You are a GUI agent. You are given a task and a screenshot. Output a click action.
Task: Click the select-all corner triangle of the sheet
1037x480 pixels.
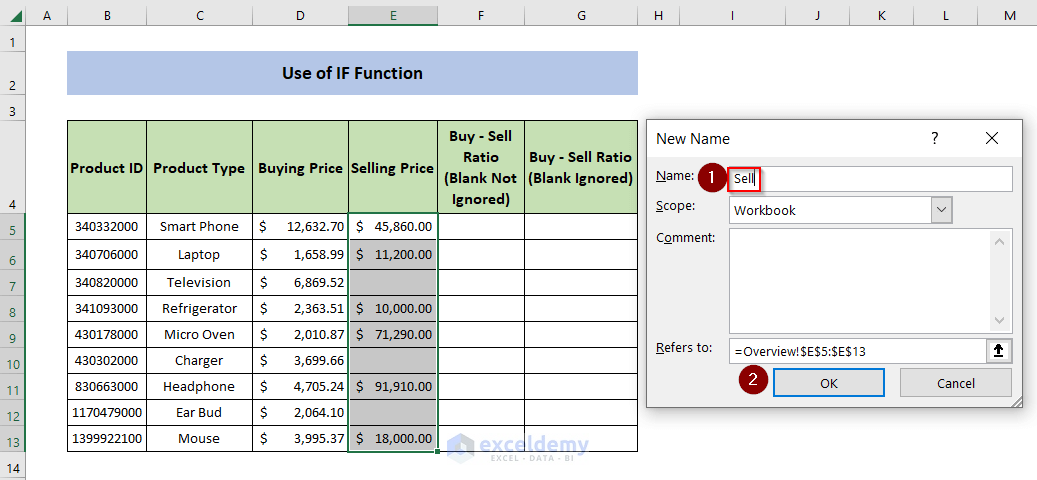tap(16, 15)
